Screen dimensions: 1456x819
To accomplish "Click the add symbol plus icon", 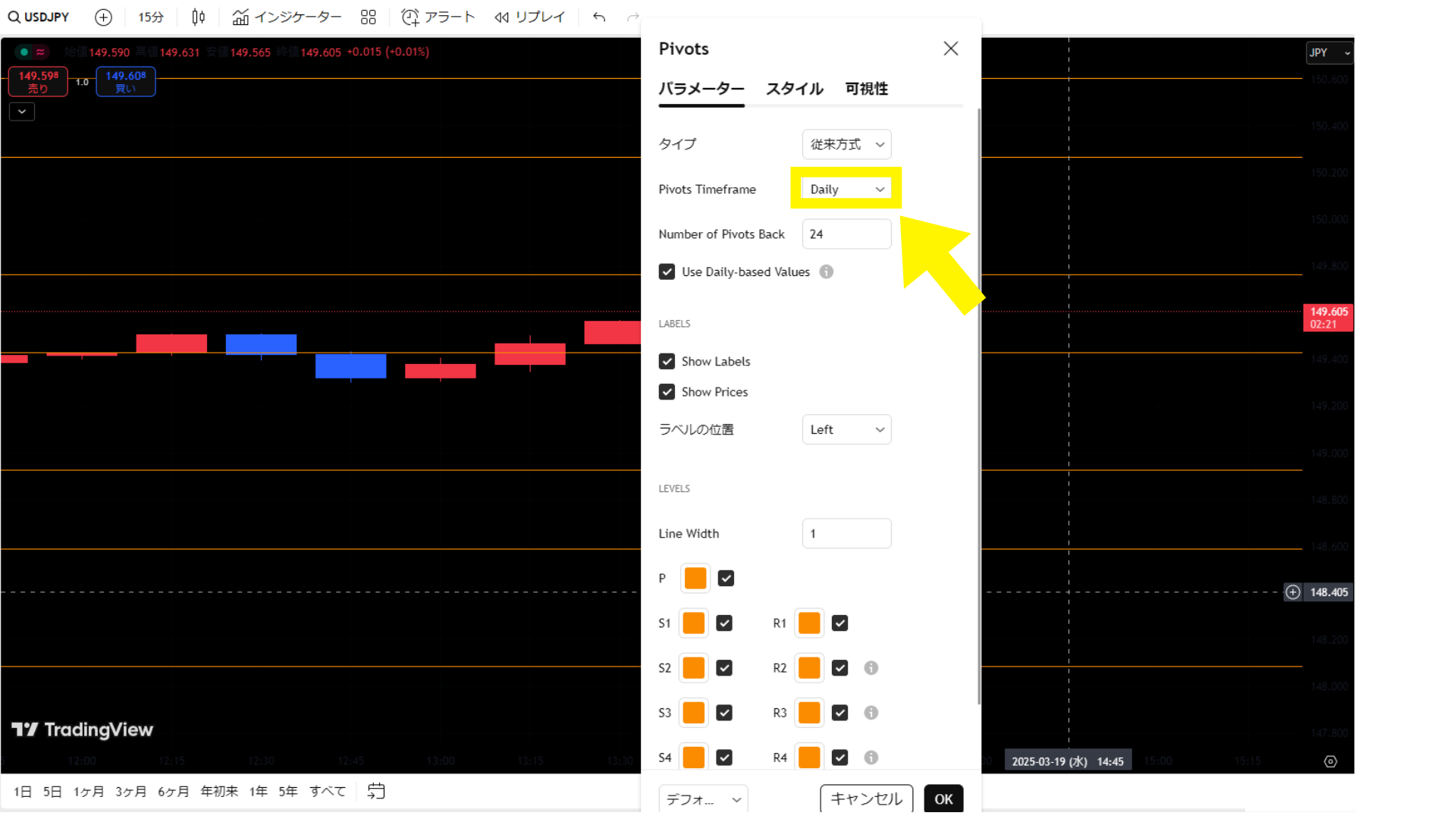I will point(104,17).
